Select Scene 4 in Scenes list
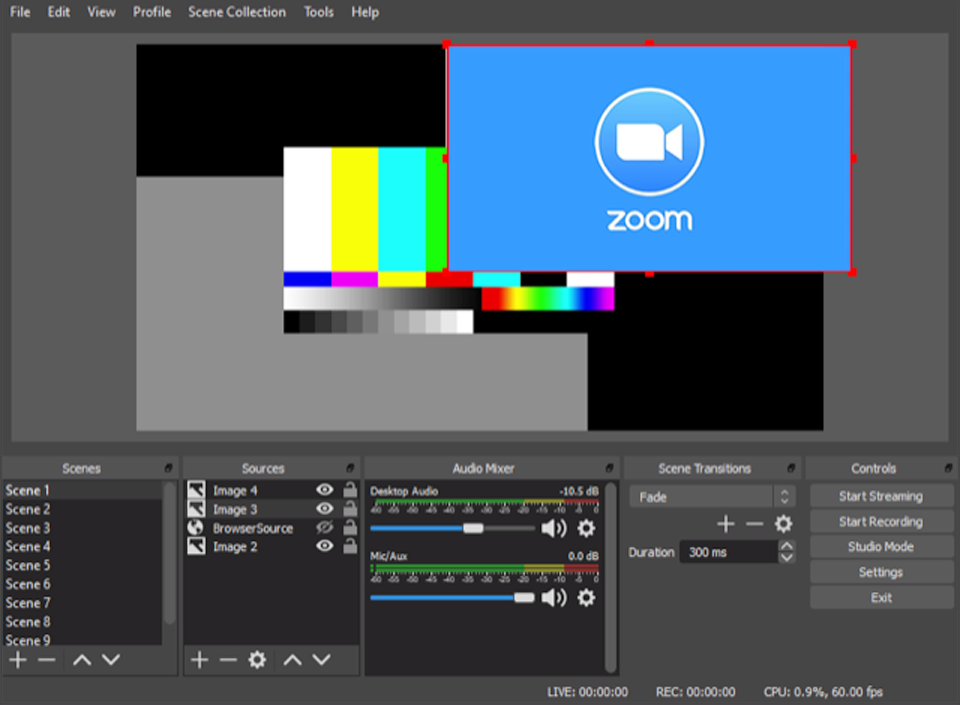This screenshot has height=705, width=960. coord(83,546)
